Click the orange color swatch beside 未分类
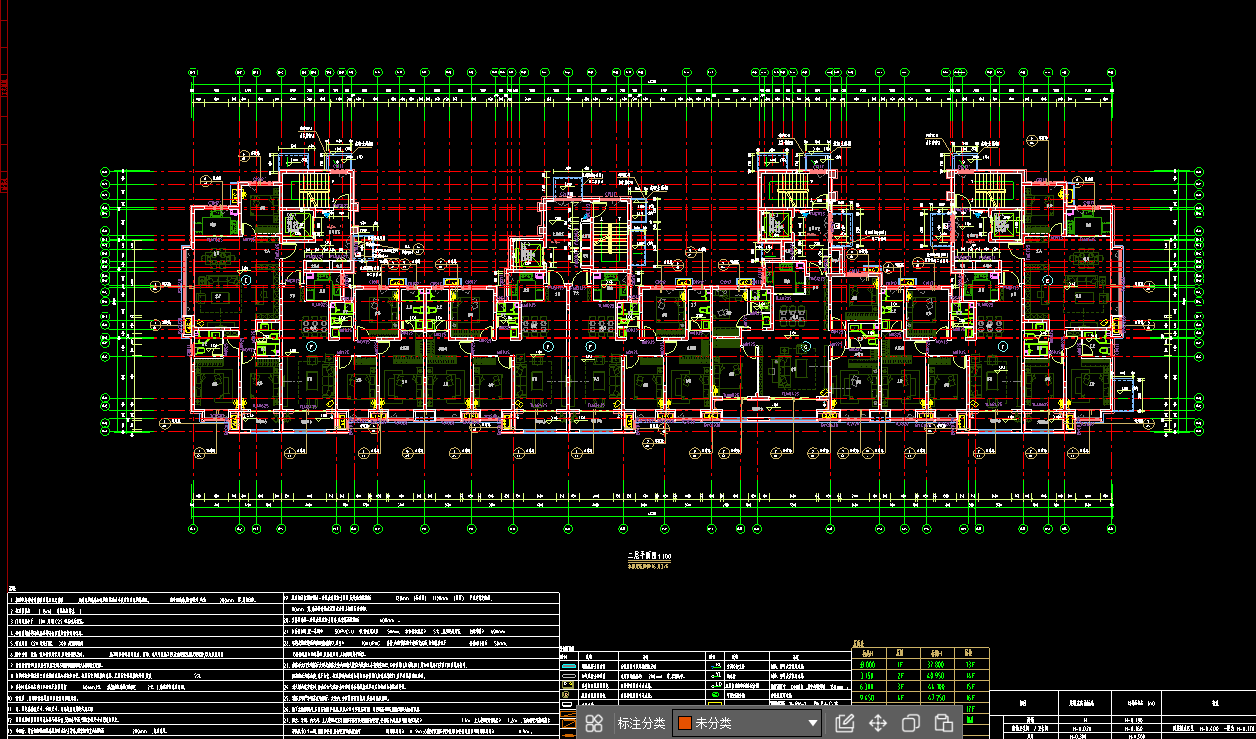The height and width of the screenshot is (739, 1256). [685, 723]
